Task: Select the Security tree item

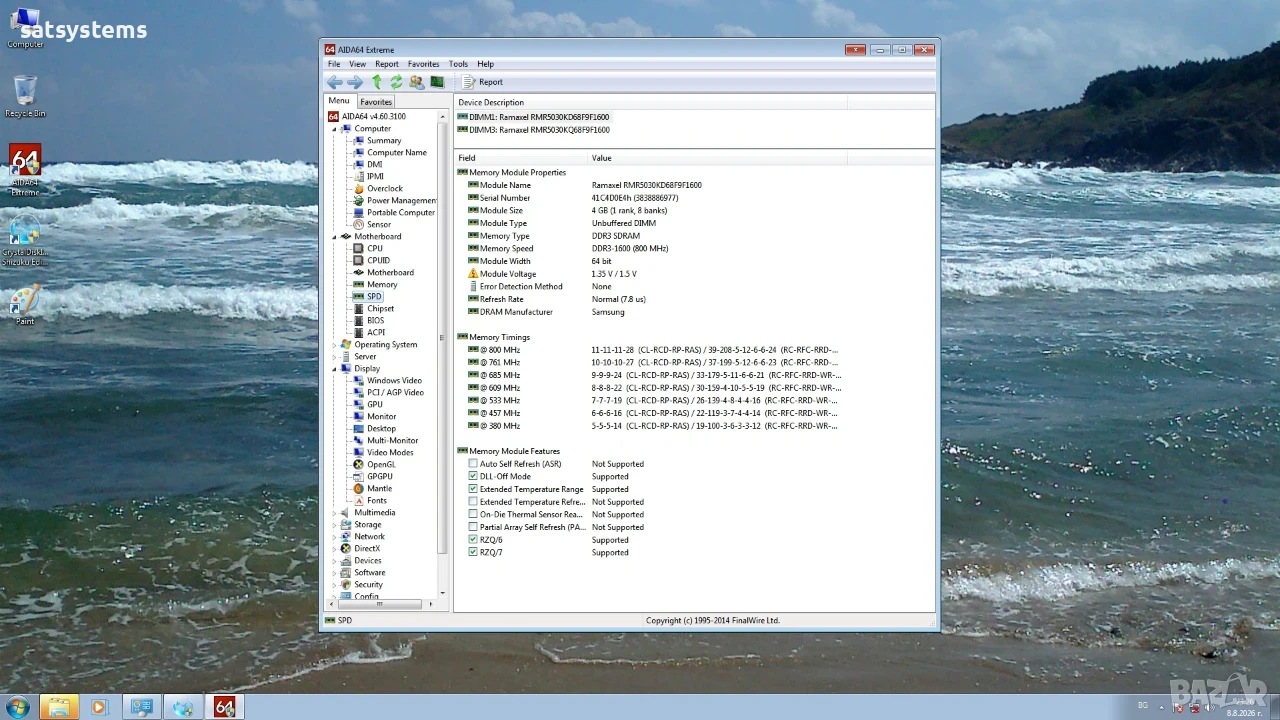Action: coord(368,585)
